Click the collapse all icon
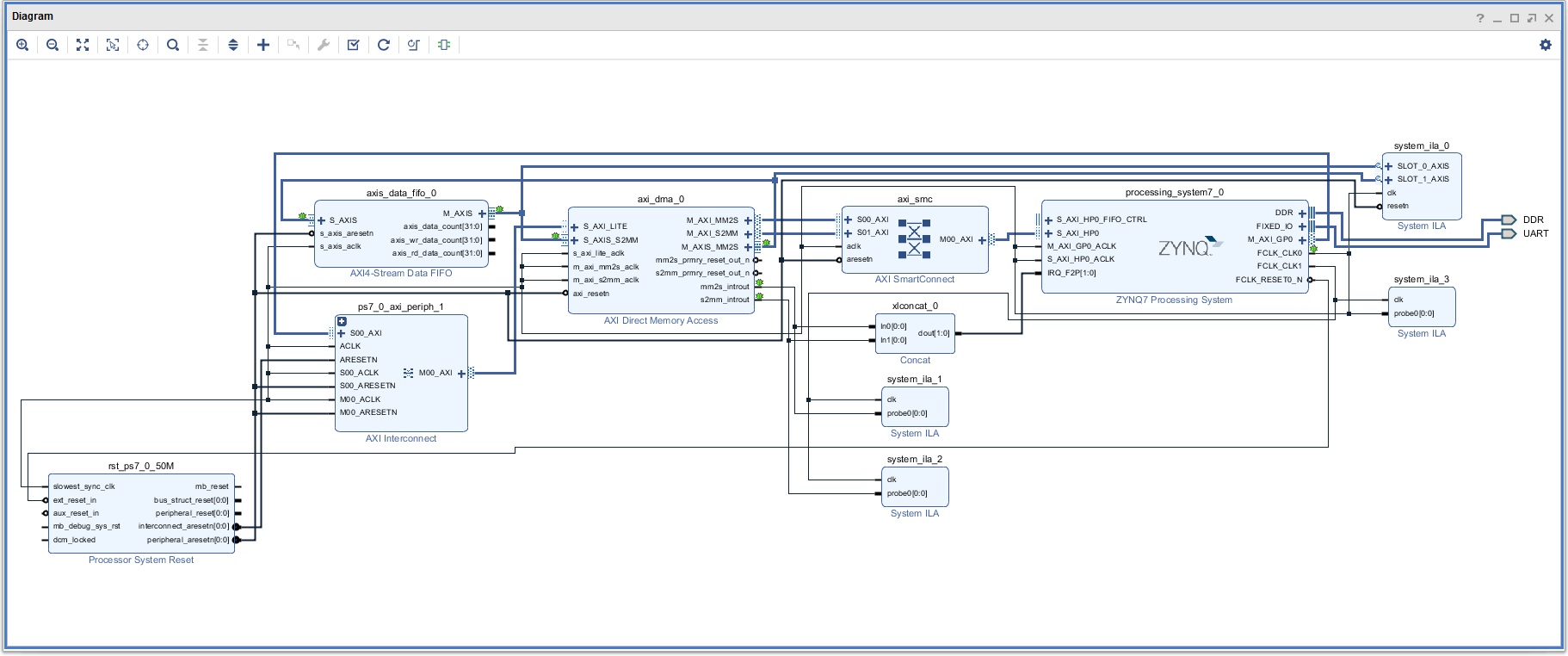The height and width of the screenshot is (656, 1568). pyautogui.click(x=203, y=45)
